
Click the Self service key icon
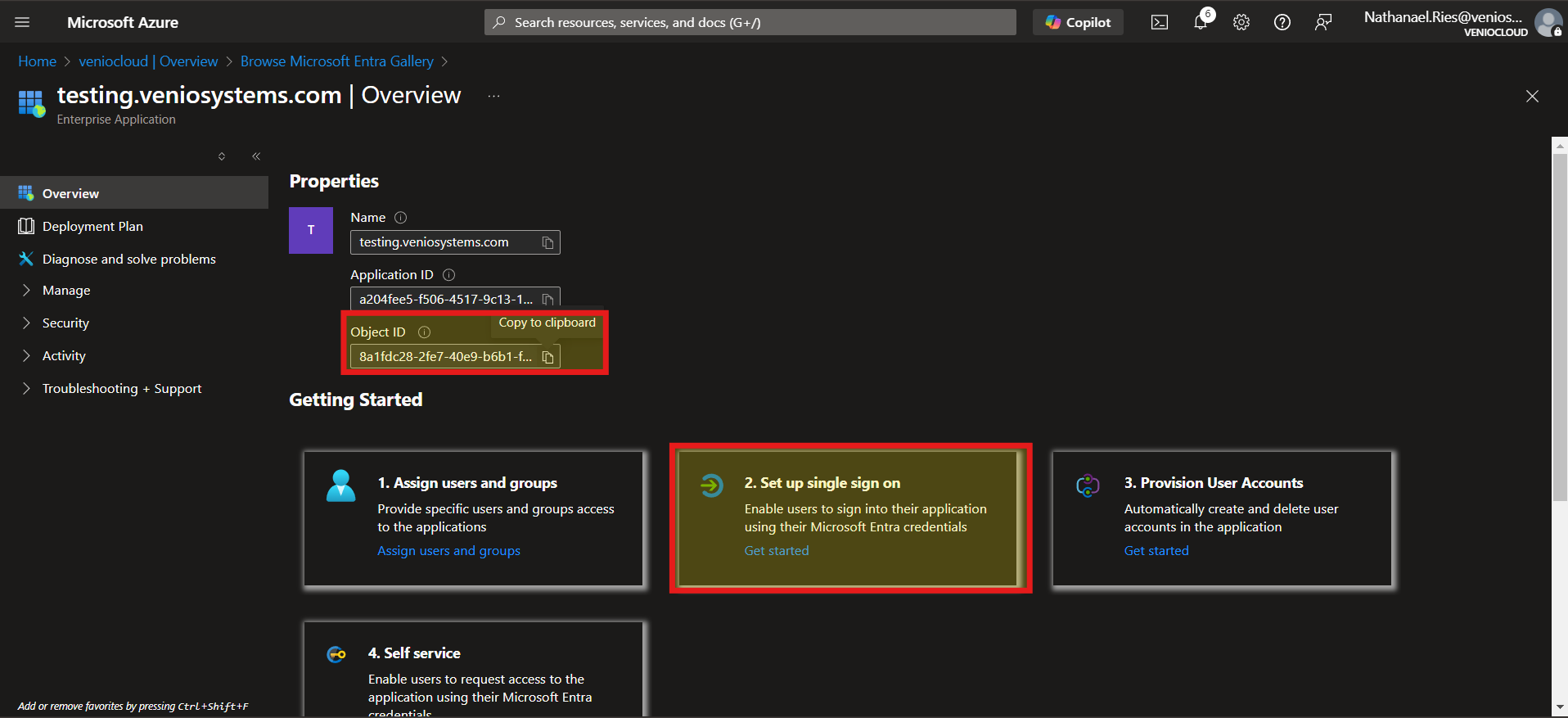pyautogui.click(x=336, y=654)
